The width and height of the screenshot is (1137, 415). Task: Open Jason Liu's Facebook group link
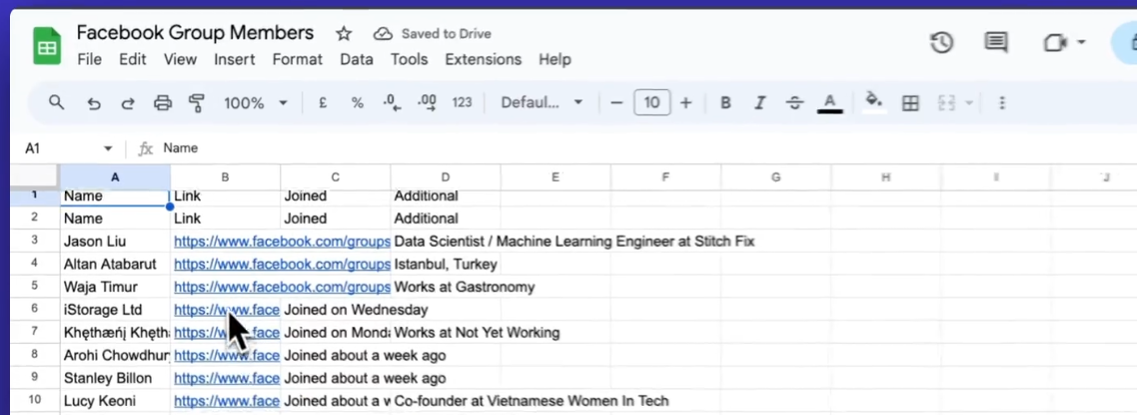tap(282, 241)
